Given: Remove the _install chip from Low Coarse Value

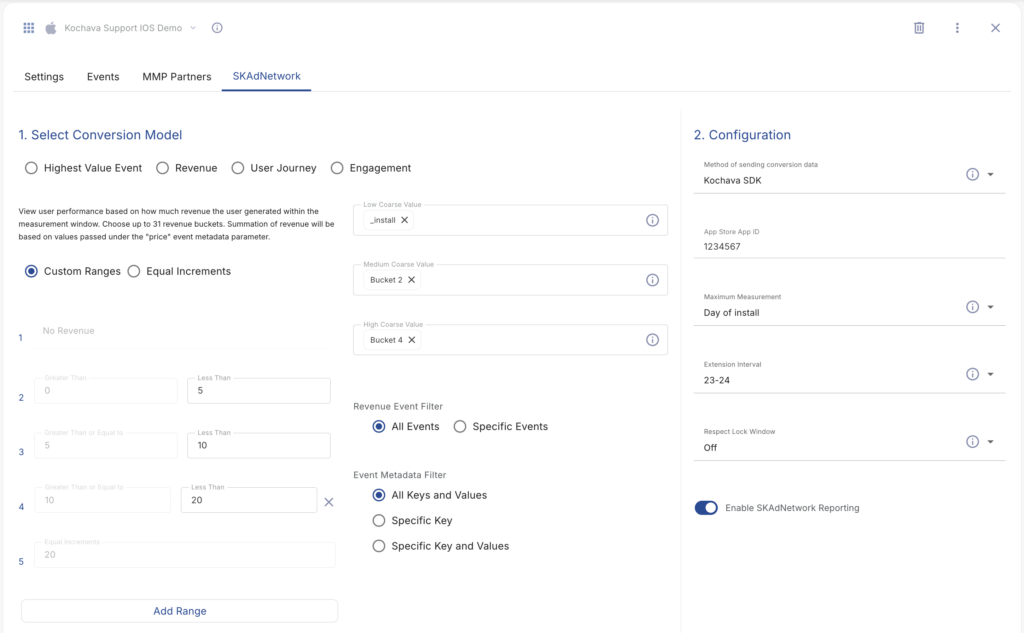Looking at the screenshot, I should tap(405, 220).
